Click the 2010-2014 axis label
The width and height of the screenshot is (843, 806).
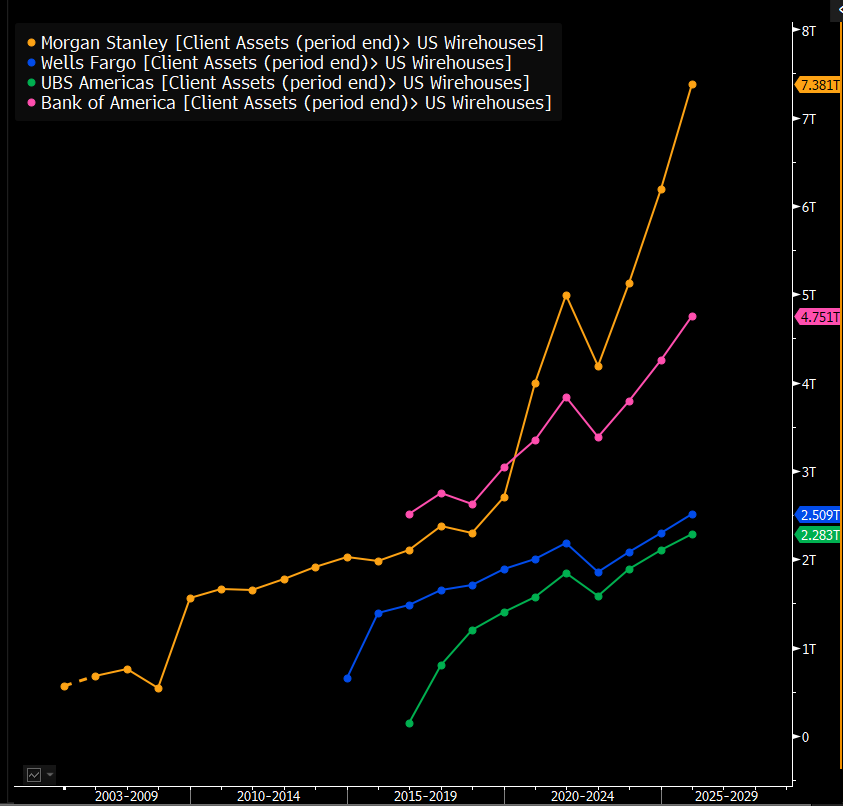[268, 796]
